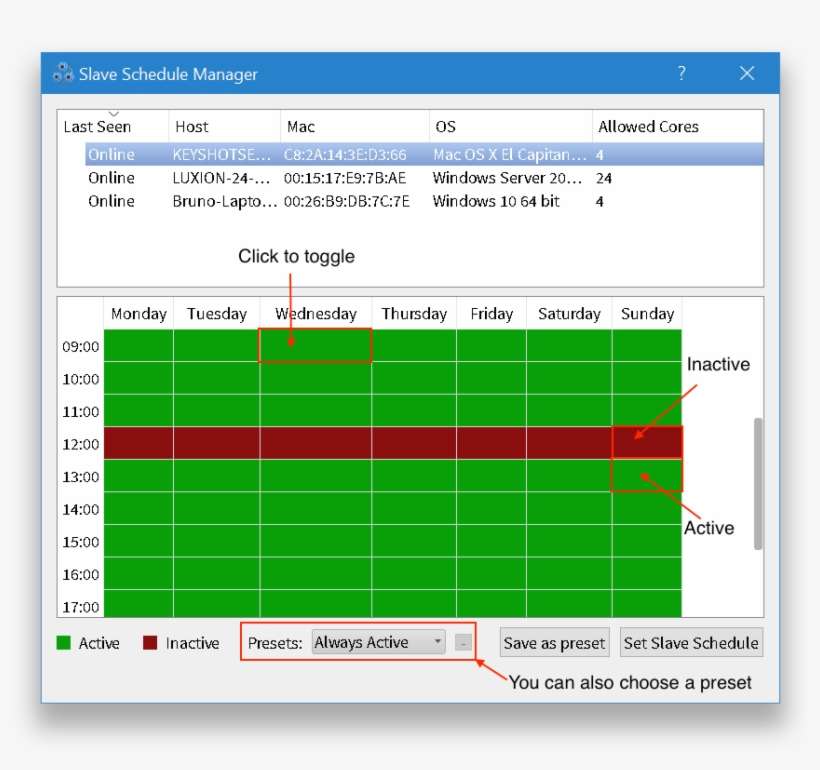Viewport: 820px width, 770px height.
Task: Open help via the question mark icon
Action: pos(681,73)
